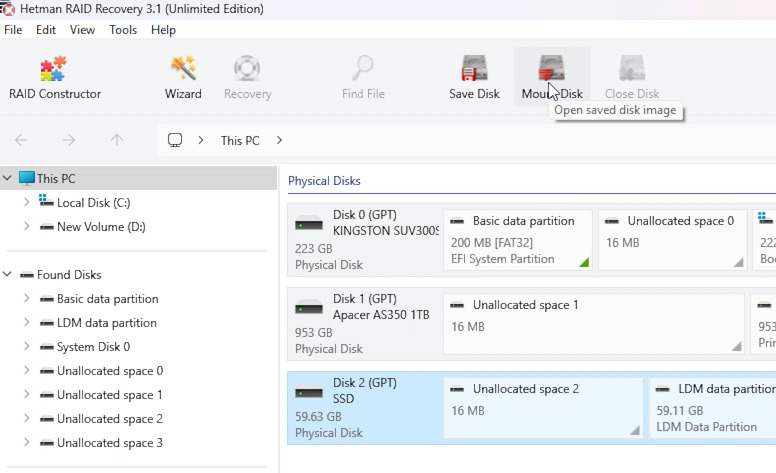This screenshot has height=473, width=776.
Task: Click LDM data partition icon in tree
Action: tap(47, 323)
